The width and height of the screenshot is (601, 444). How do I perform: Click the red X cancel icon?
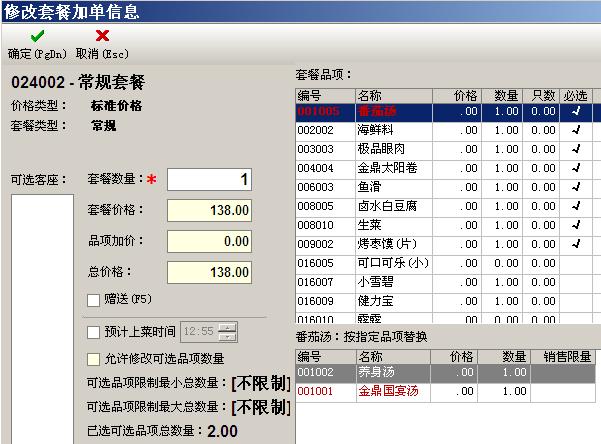[101, 36]
